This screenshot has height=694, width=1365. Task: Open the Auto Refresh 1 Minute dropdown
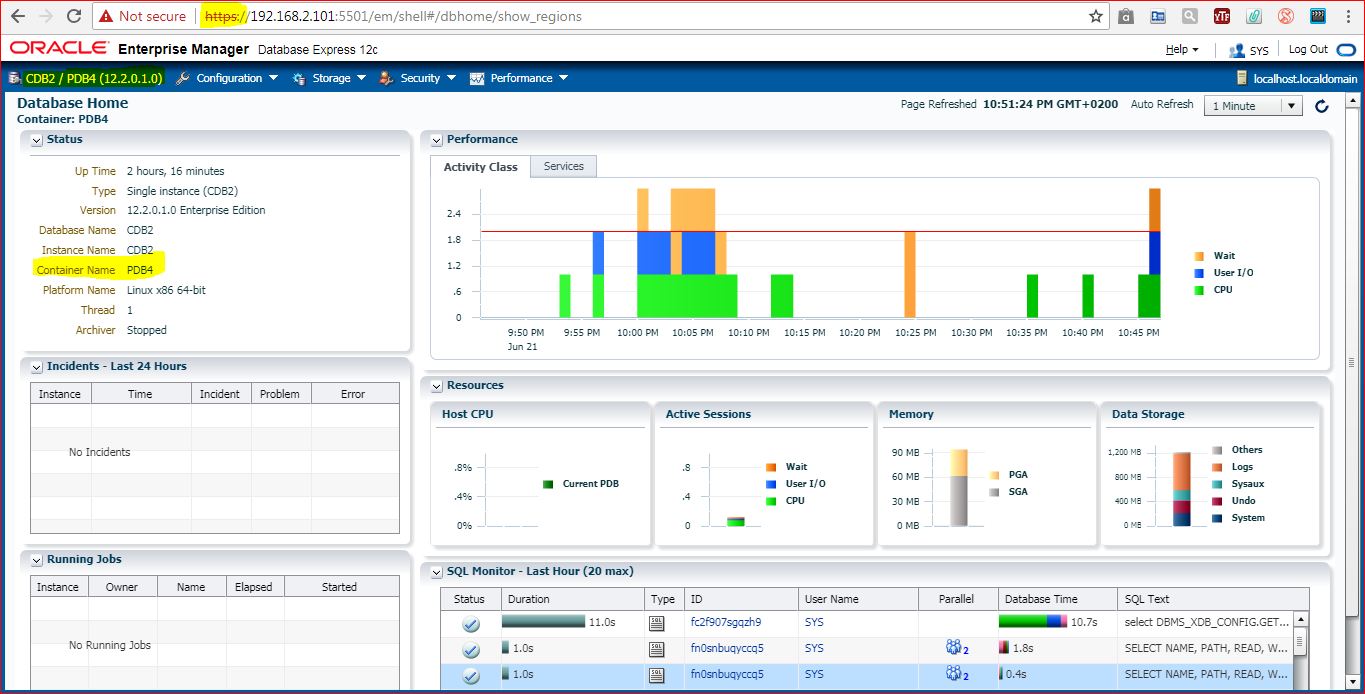[1253, 106]
